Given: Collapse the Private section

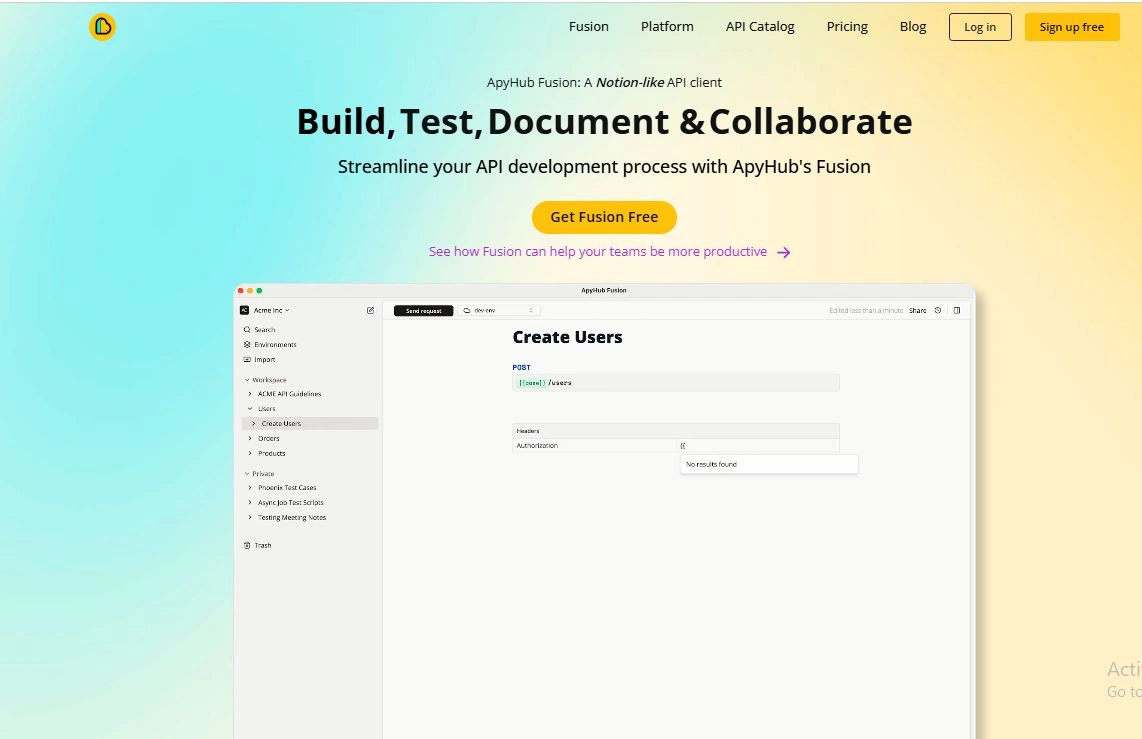Looking at the screenshot, I should click(247, 474).
